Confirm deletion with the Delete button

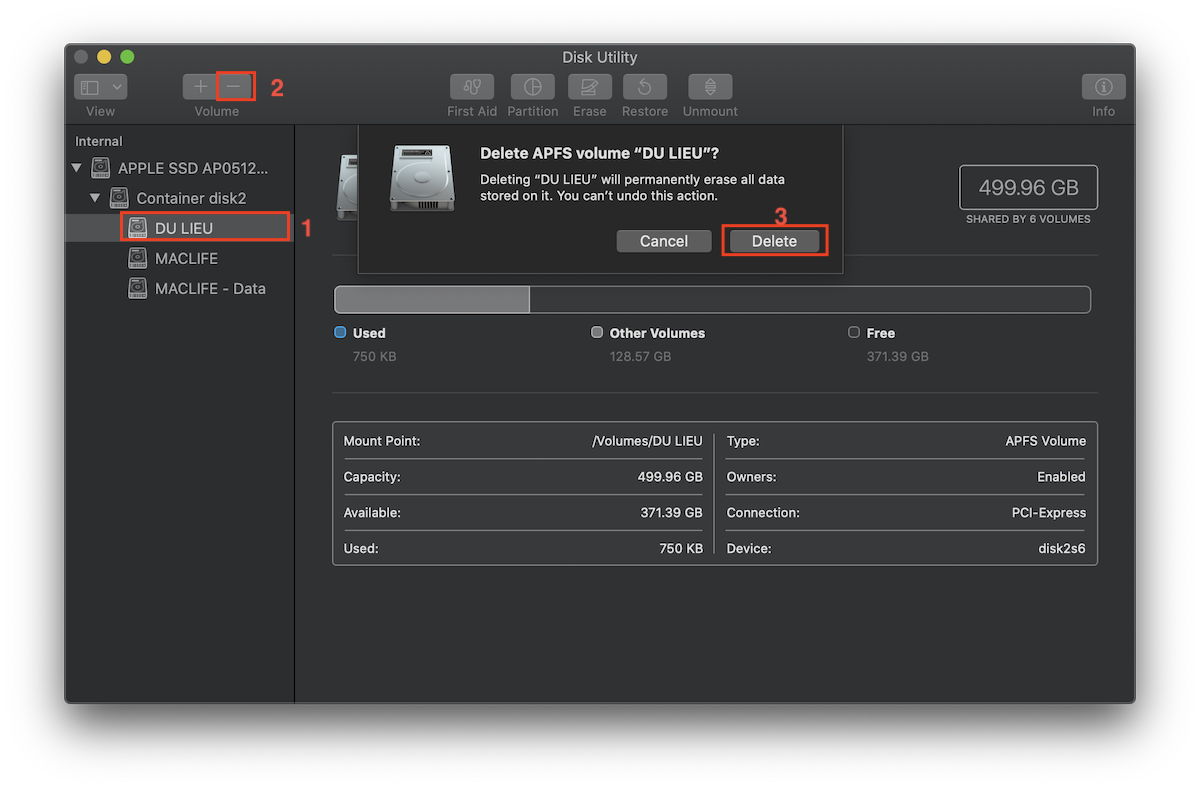click(x=774, y=240)
